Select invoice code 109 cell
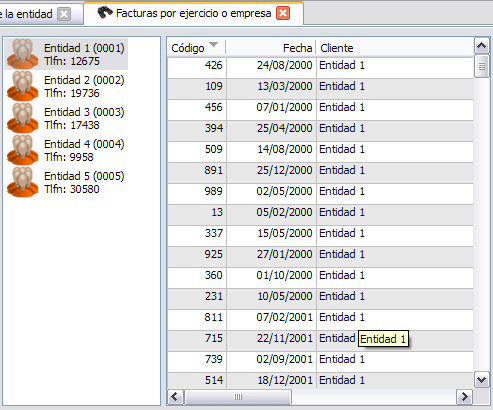Viewport: 493px width, 410px height. (197, 89)
